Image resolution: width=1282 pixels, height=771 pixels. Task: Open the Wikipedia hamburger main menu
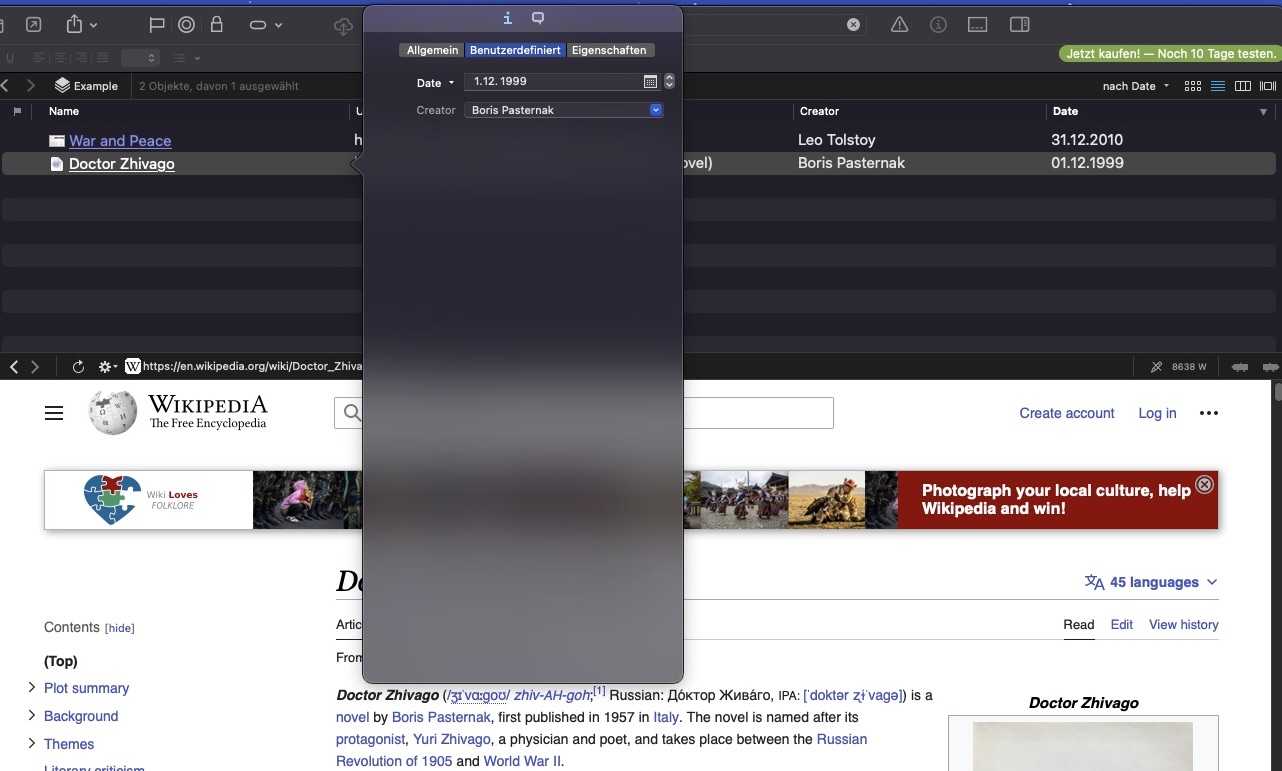54,413
